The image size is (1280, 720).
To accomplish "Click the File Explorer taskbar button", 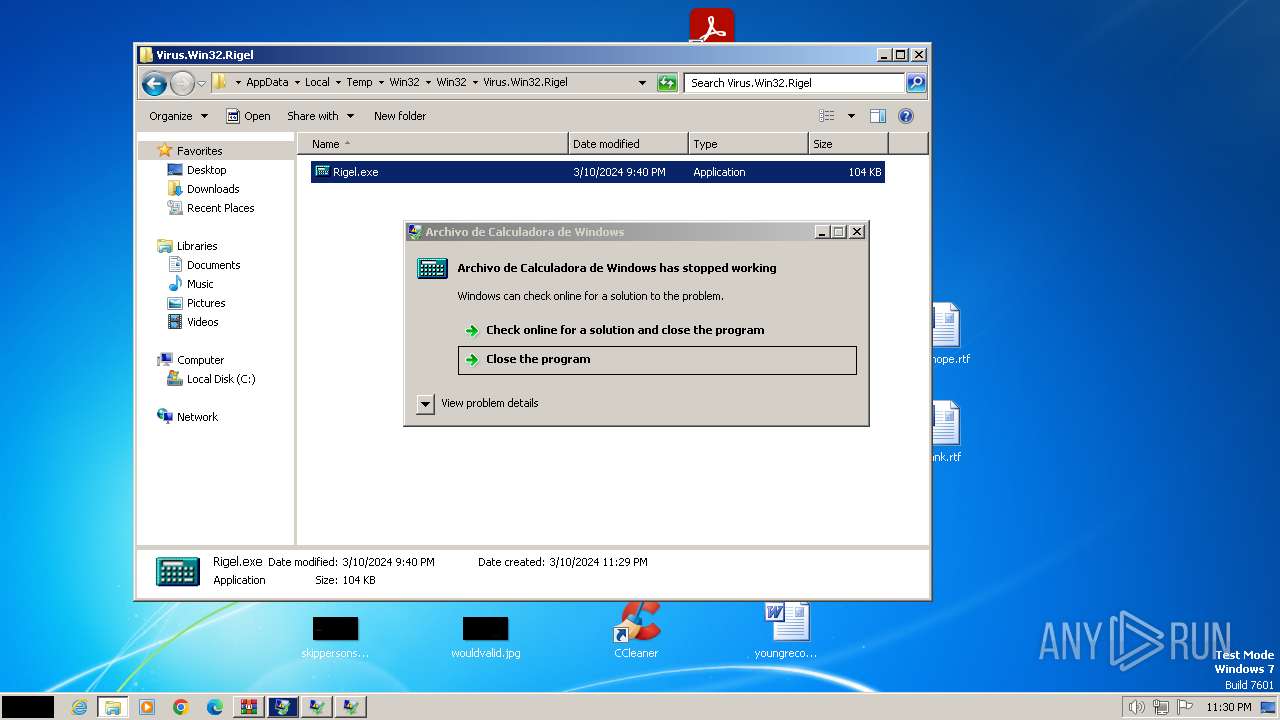I will click(x=113, y=707).
